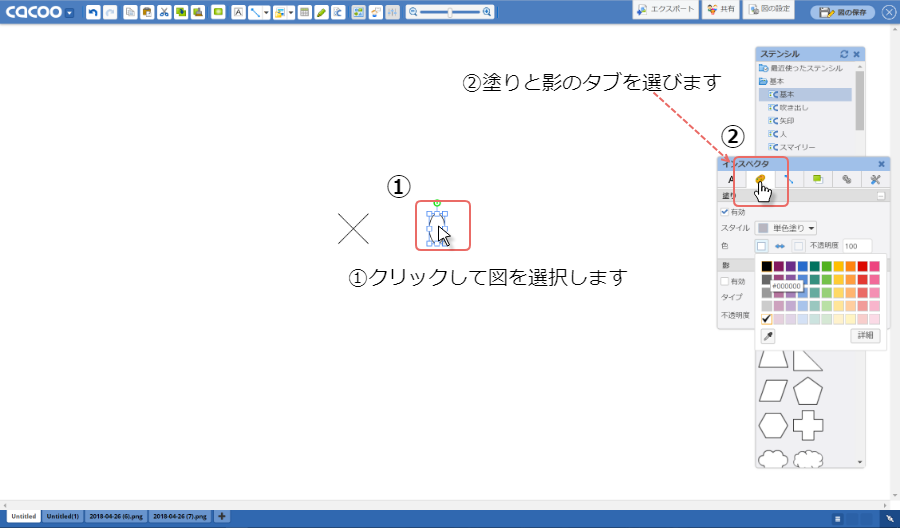
Task: Select the Line drawing tool
Action: coord(255,12)
